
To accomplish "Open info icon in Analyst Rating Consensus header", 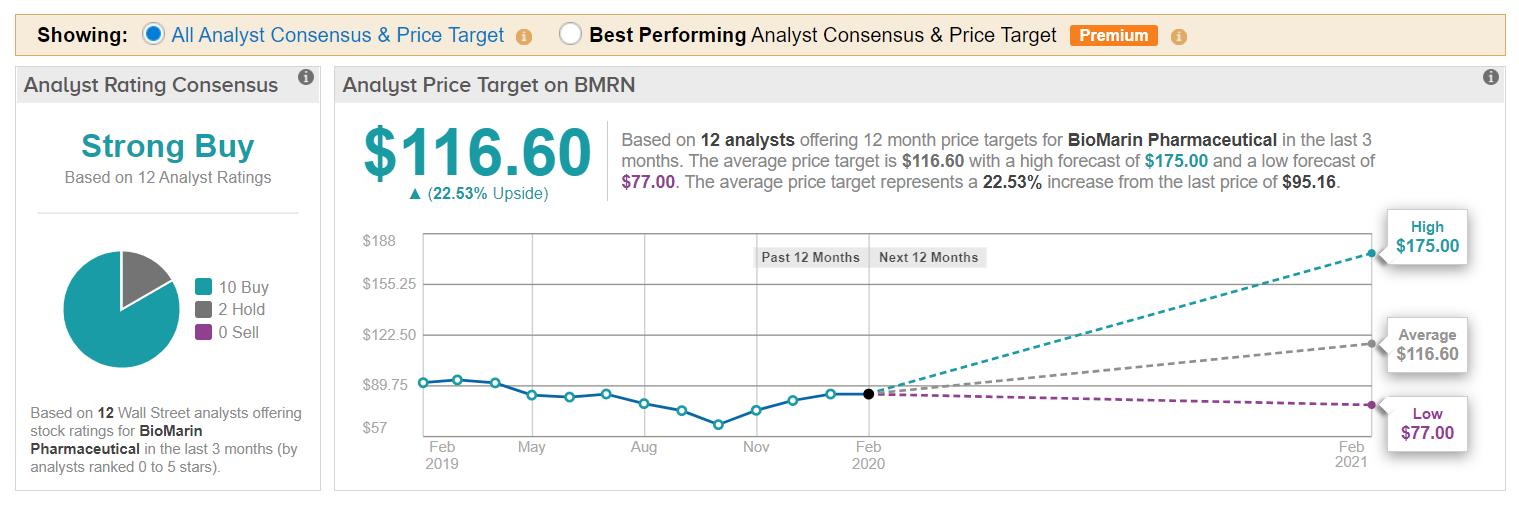I will click(306, 77).
